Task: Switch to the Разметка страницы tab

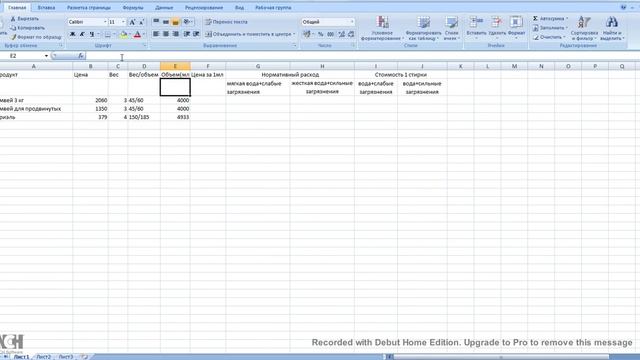Action: click(89, 8)
